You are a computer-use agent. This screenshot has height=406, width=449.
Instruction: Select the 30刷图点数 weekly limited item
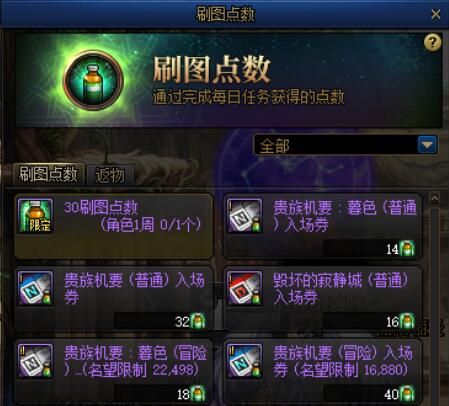pos(113,226)
